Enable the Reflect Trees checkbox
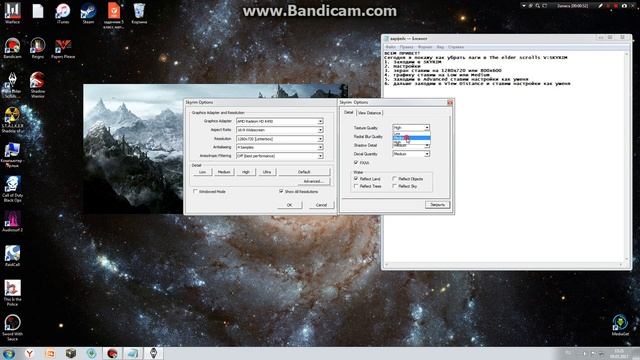This screenshot has height=360, width=640. coord(356,186)
